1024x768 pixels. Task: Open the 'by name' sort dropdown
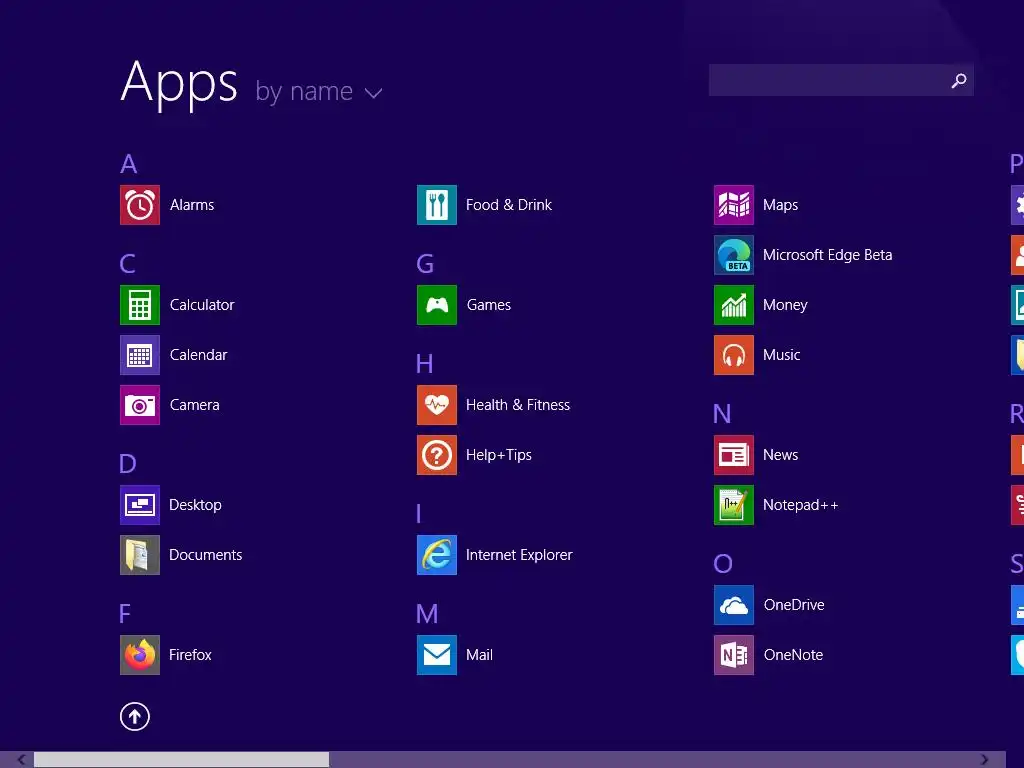319,92
